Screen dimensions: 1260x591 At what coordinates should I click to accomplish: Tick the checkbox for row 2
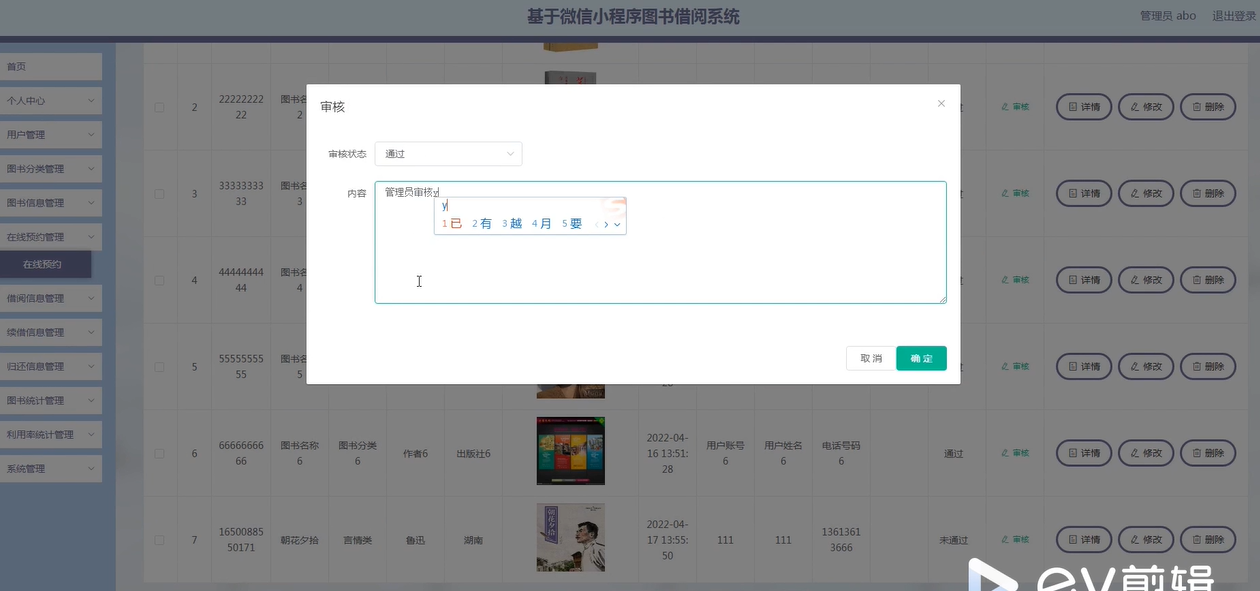click(160, 107)
